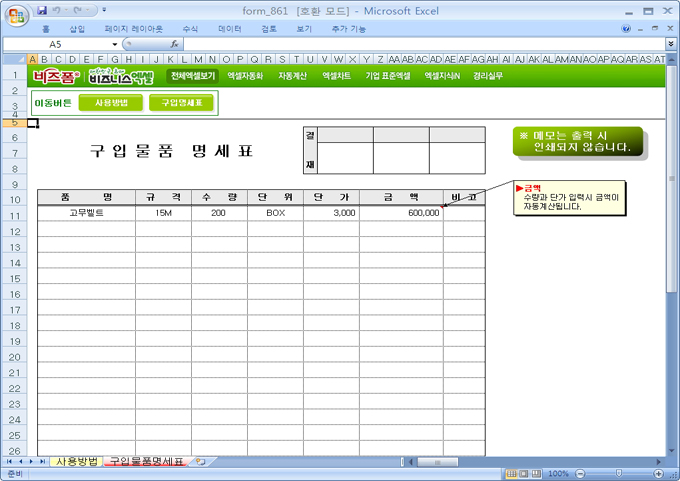Click the insert function fx icon
This screenshot has width=680, height=481.
[x=175, y=44]
